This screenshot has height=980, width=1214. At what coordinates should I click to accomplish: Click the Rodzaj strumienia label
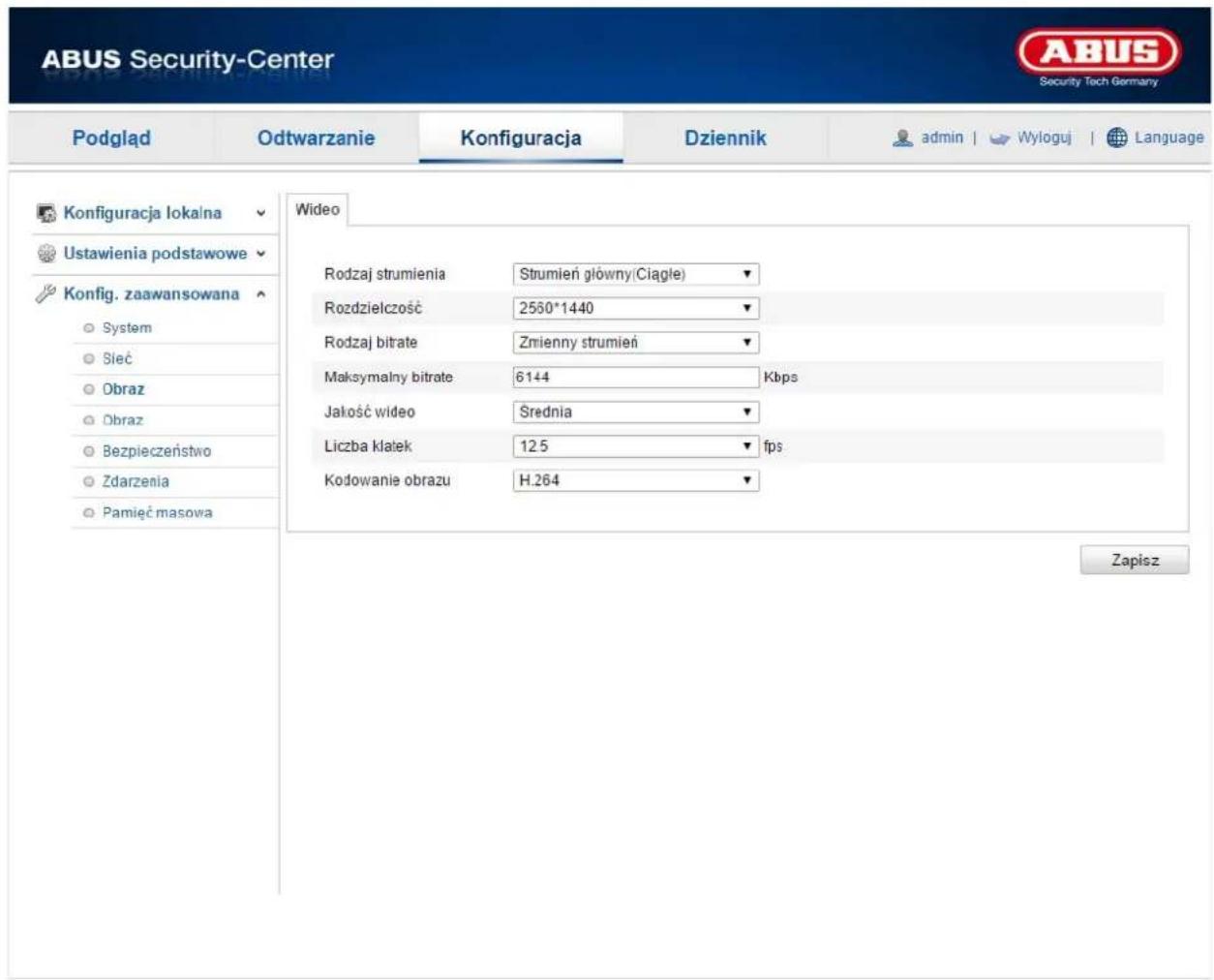pos(384,274)
